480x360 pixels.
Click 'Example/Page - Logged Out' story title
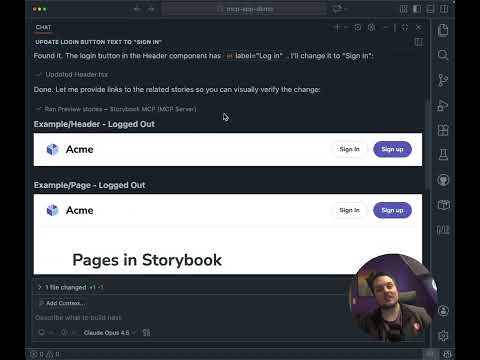click(x=89, y=185)
